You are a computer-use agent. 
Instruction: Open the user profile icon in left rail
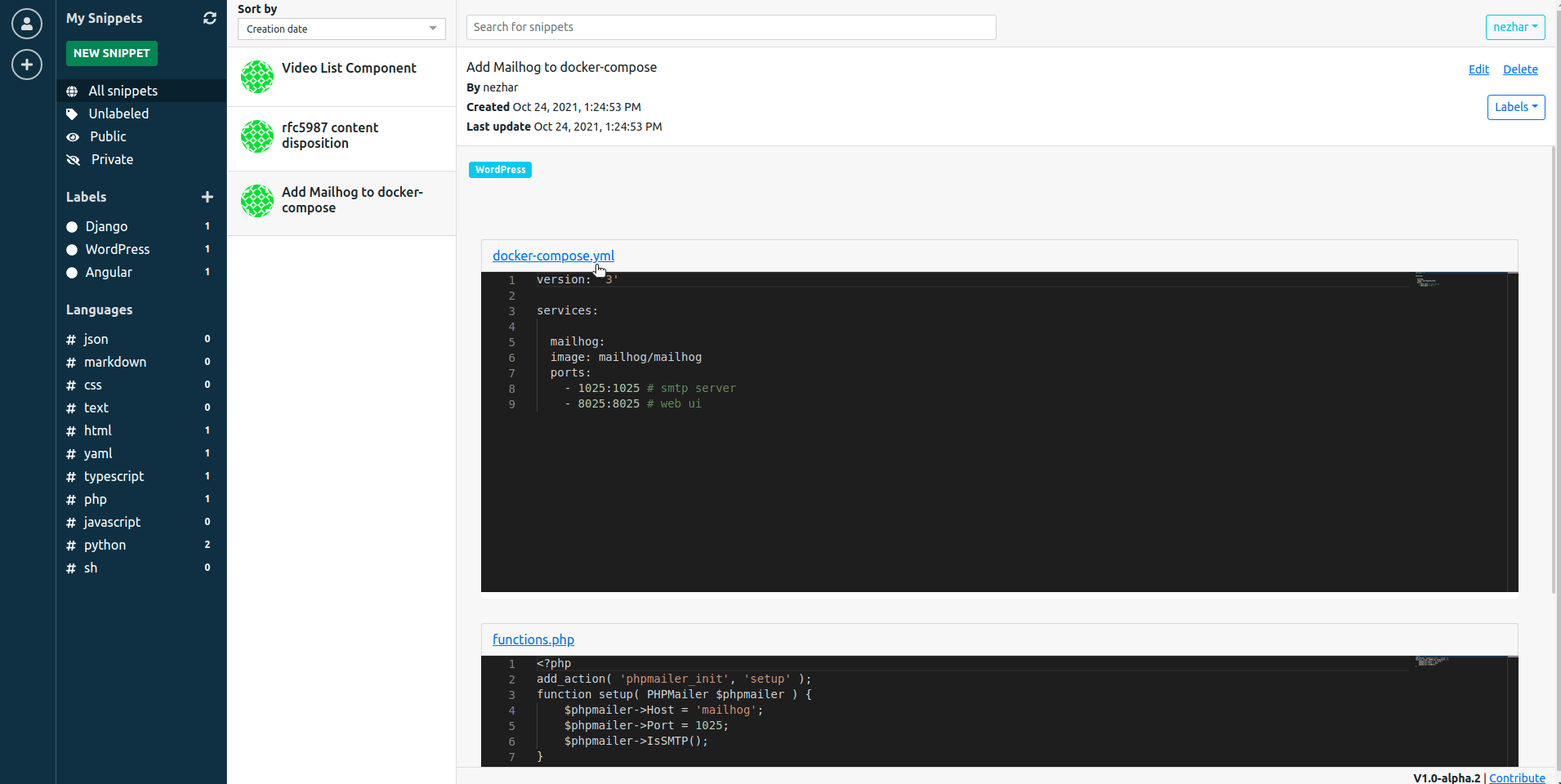click(x=27, y=24)
